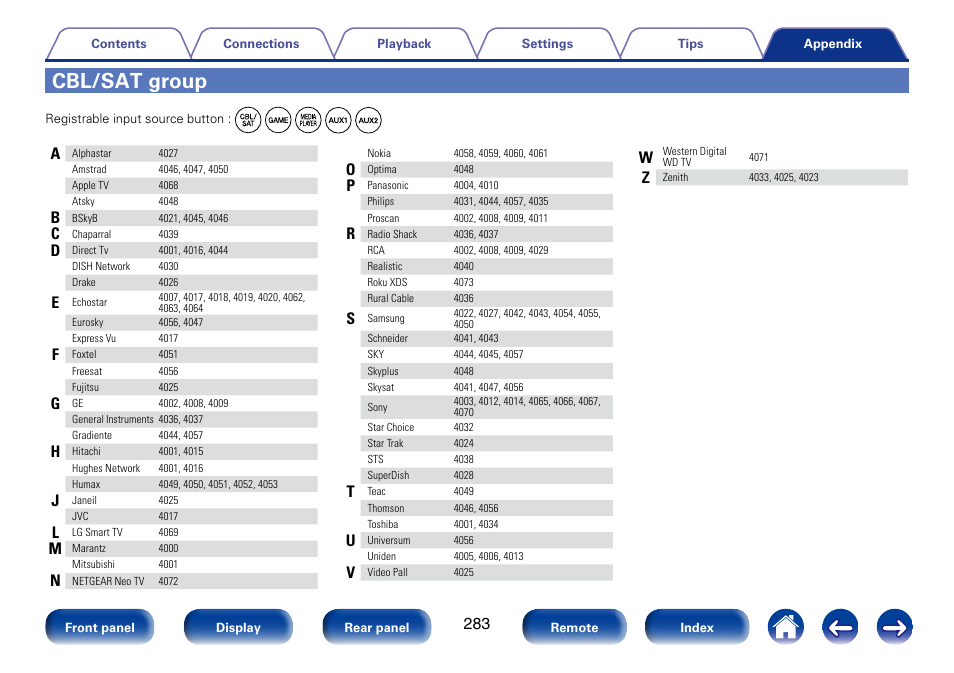Open the Remote page
Image resolution: width=954 pixels, height=673 pixels.
coord(574,627)
